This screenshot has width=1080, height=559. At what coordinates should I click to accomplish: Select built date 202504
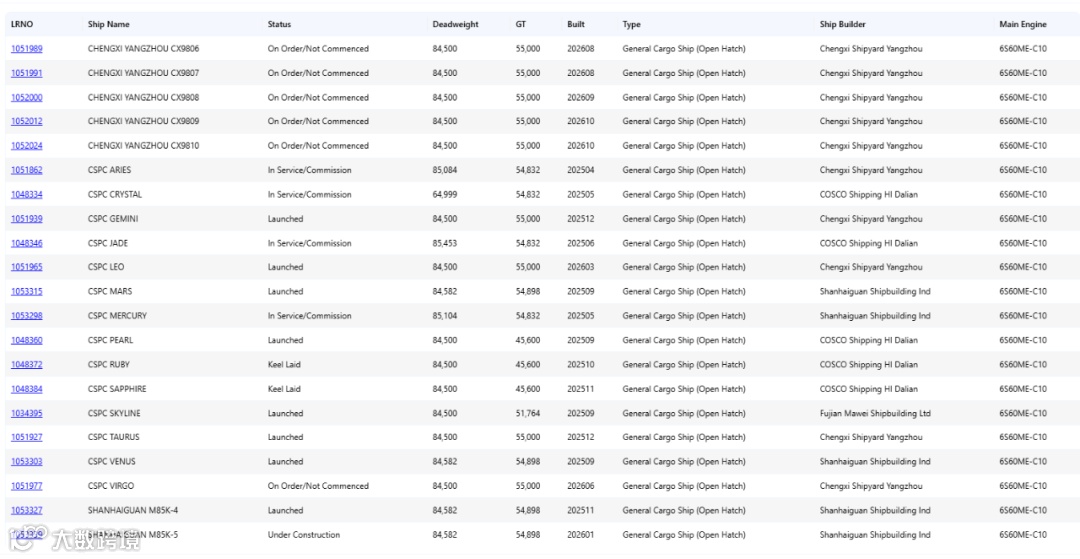pos(581,170)
